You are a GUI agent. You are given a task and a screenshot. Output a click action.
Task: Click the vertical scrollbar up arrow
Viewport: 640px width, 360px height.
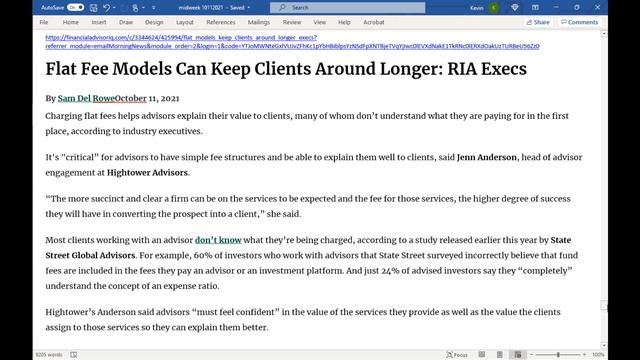click(x=604, y=34)
